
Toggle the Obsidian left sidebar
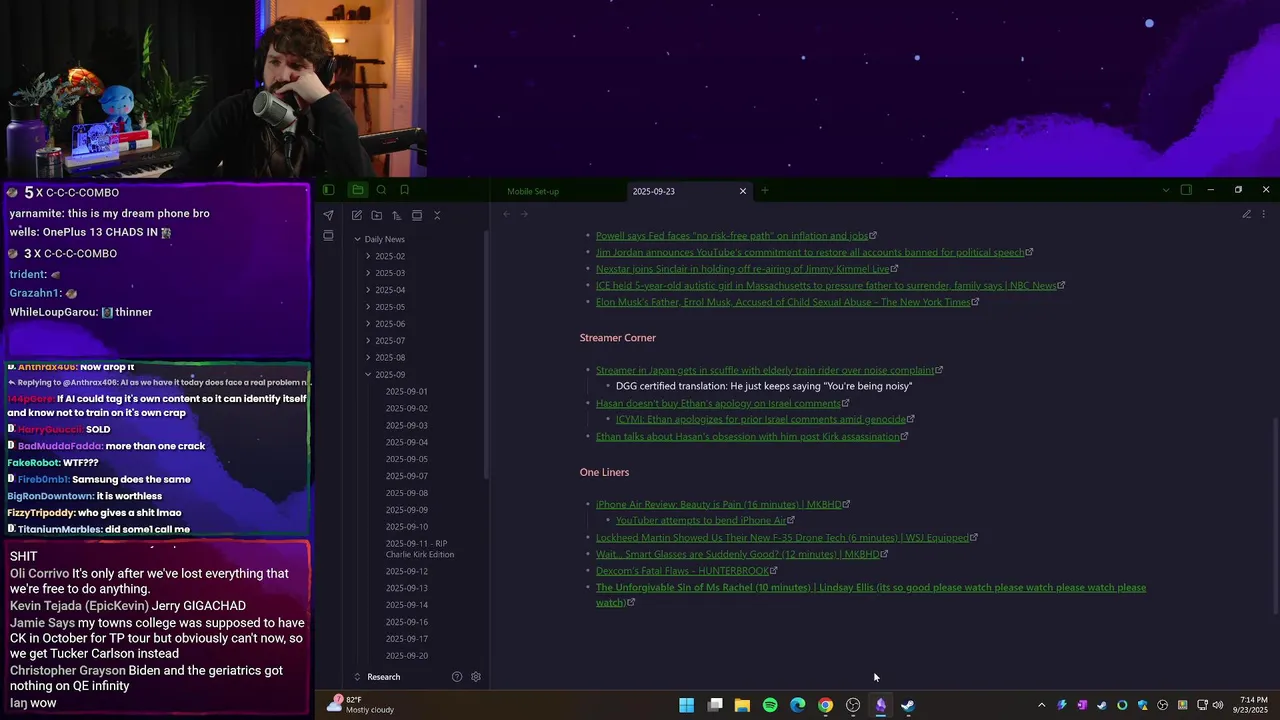coord(328,190)
